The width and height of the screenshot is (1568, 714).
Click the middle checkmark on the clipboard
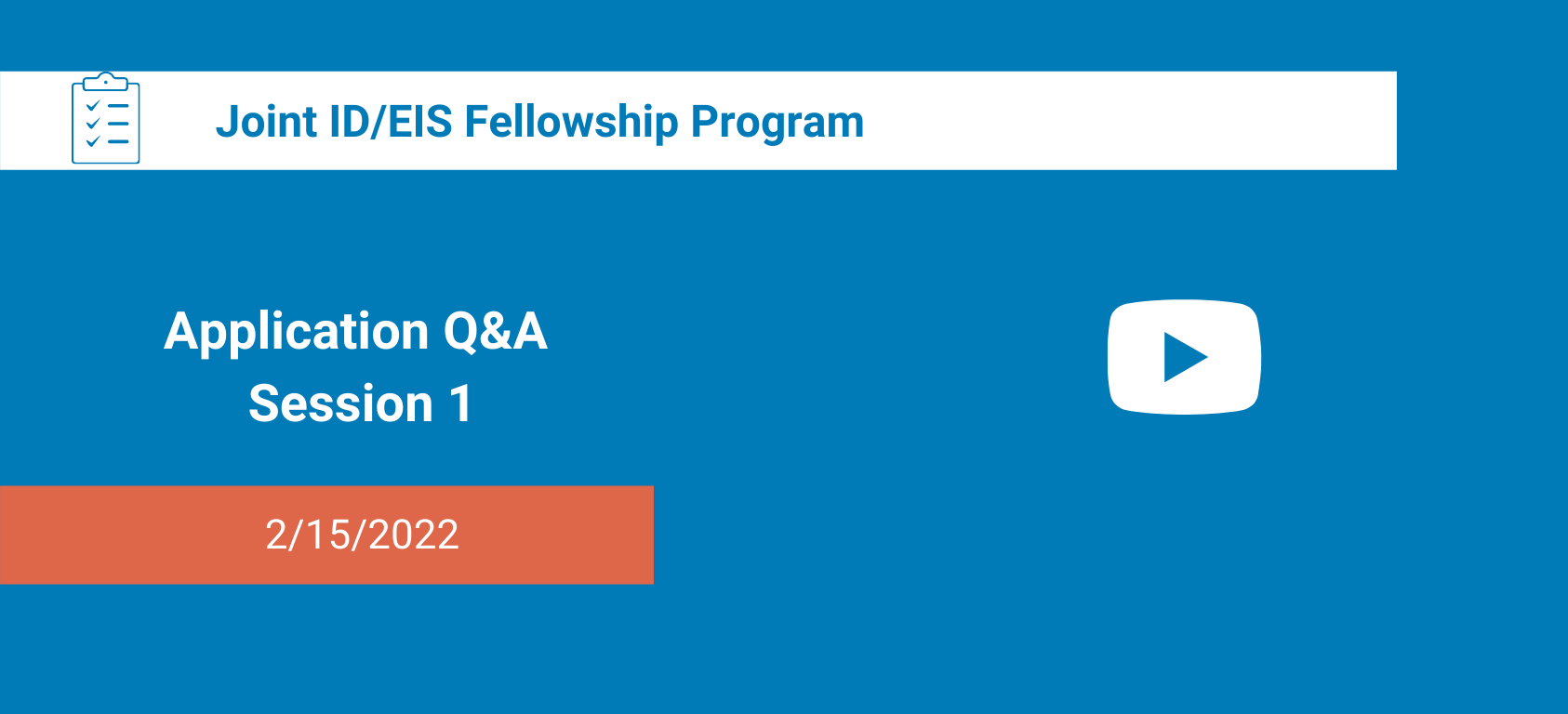93,124
